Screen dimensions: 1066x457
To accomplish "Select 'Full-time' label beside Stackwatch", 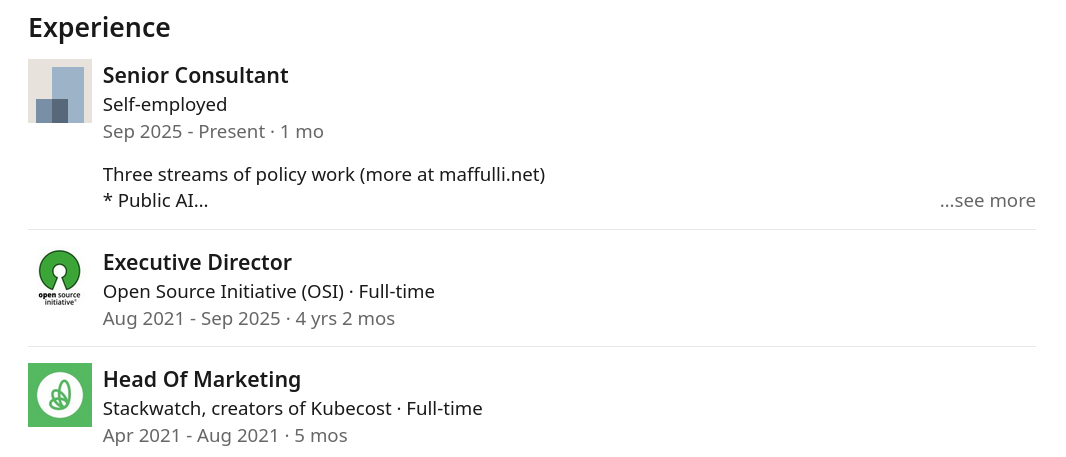I will 445,409.
